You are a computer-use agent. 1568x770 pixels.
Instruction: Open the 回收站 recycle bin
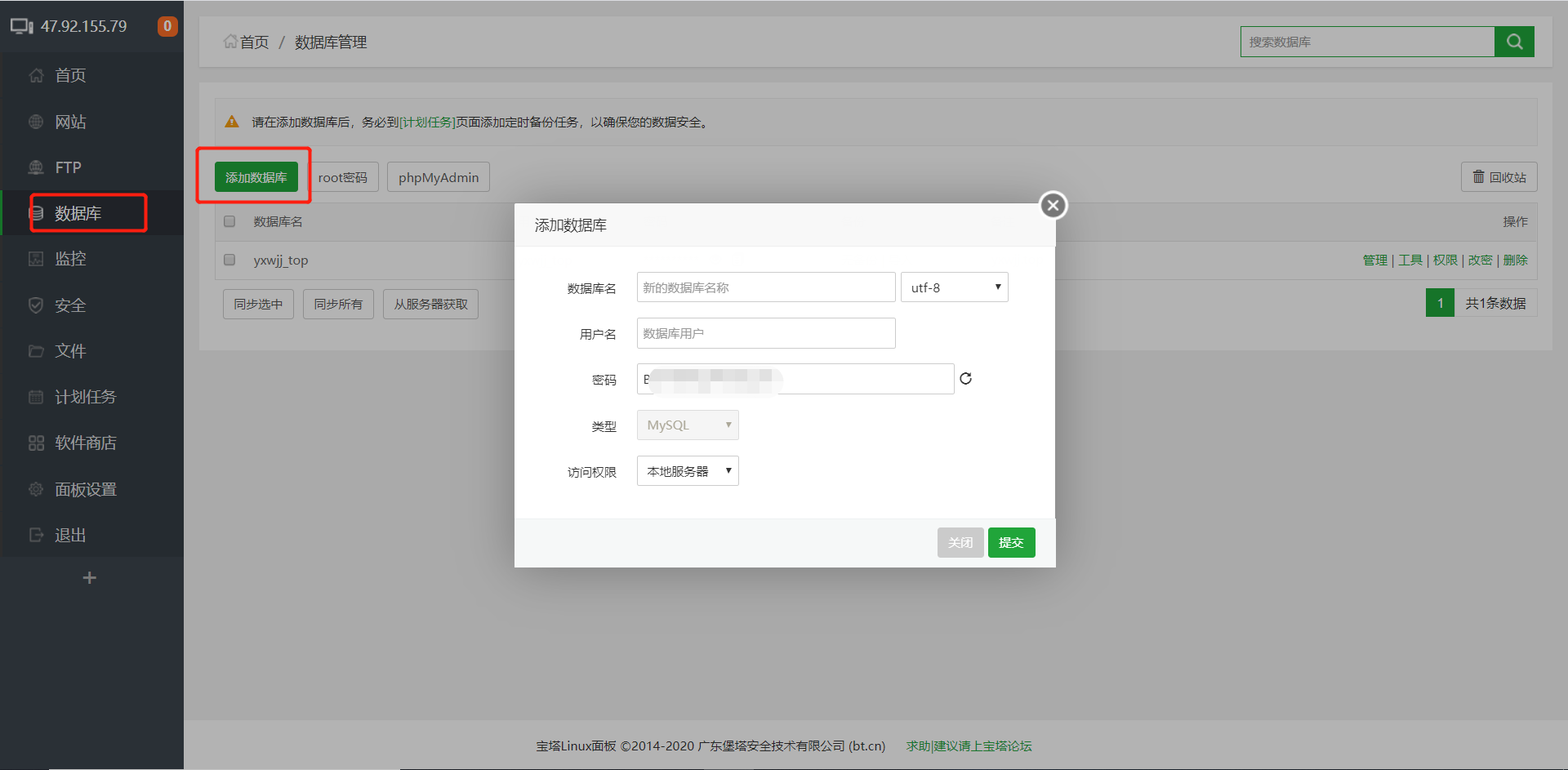1499,176
